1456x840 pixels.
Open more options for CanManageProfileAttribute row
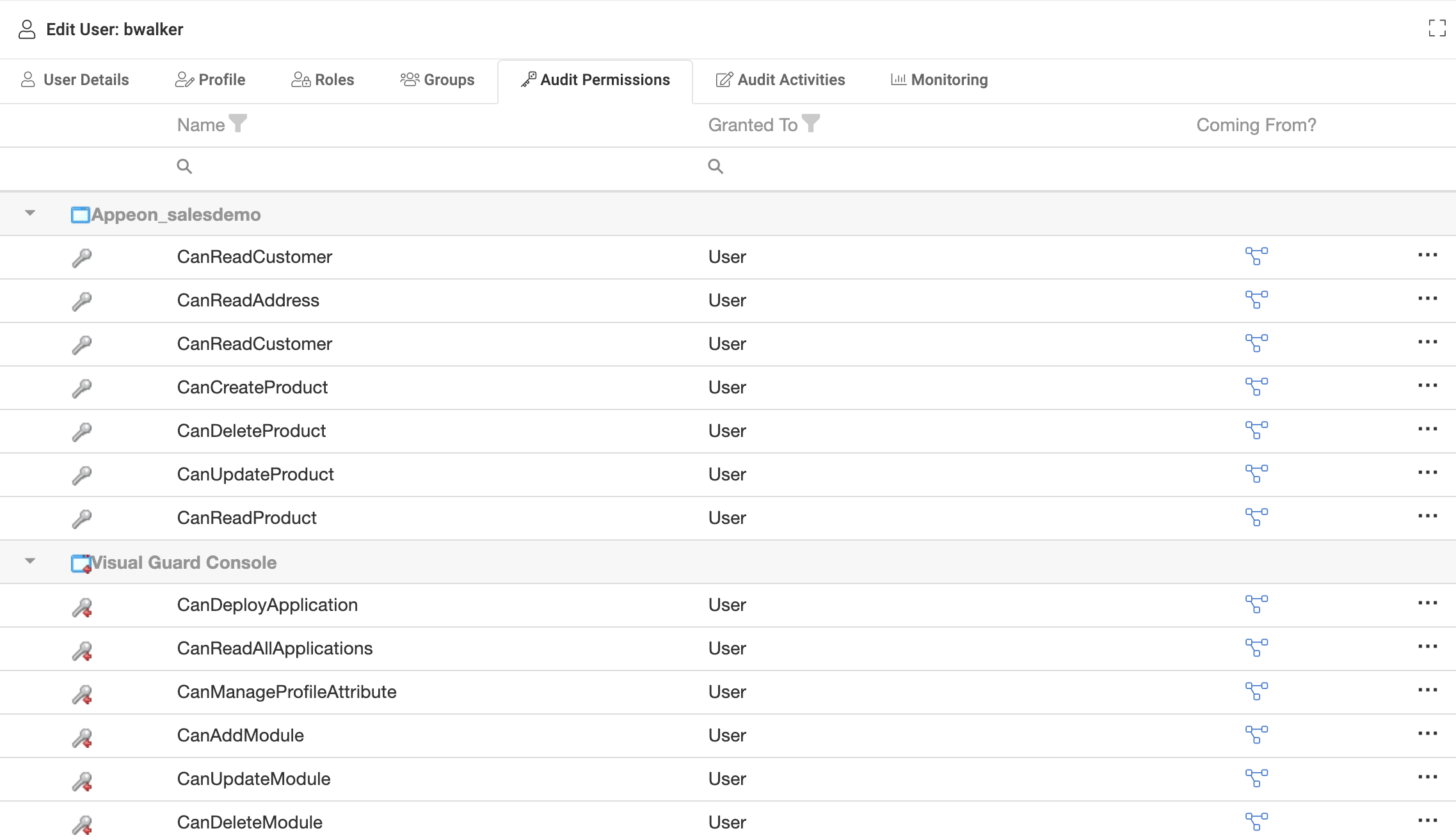point(1427,690)
